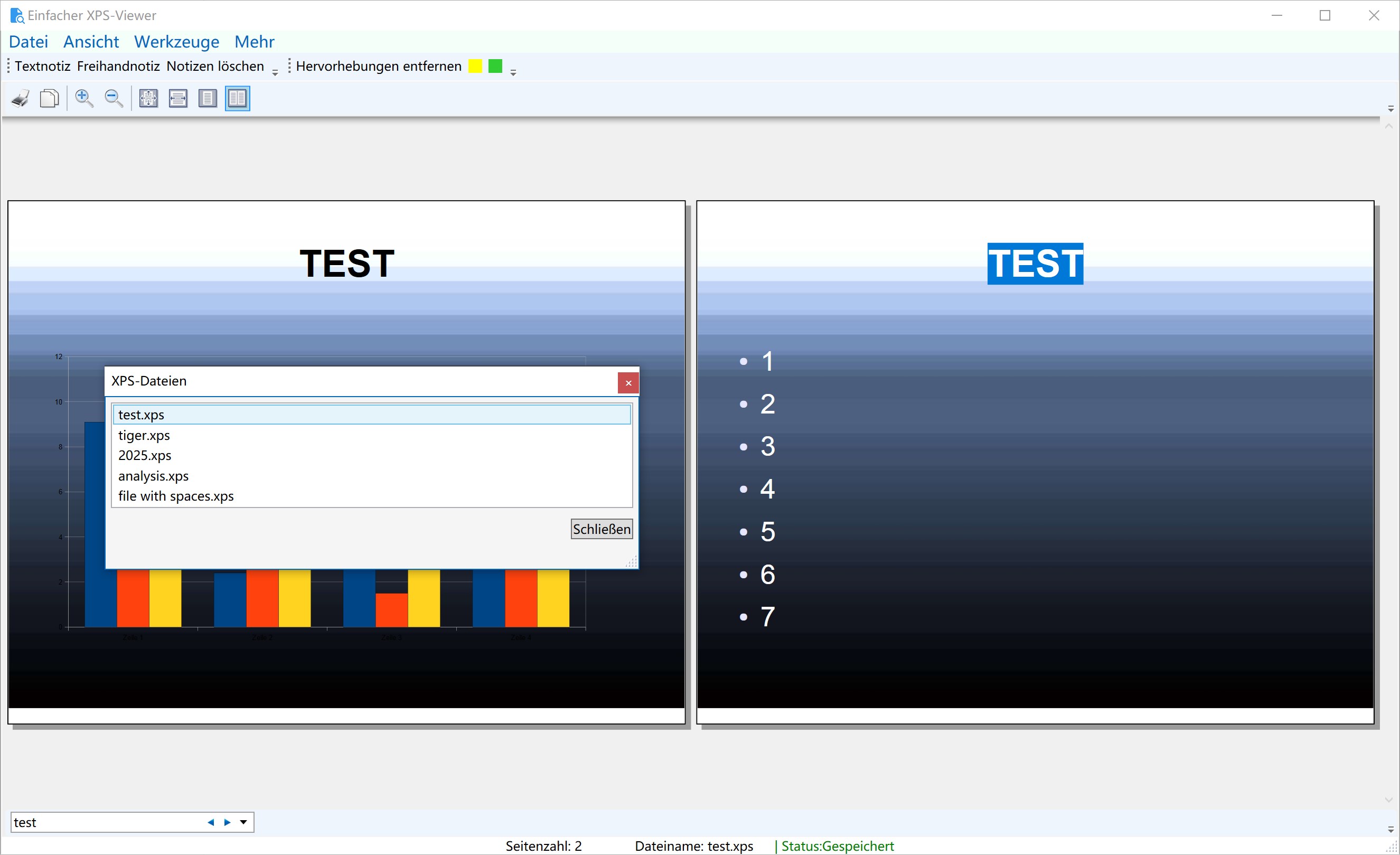The width and height of the screenshot is (1400, 855).
Task: Close the XPS-Dateien dialog with red X
Action: pyautogui.click(x=628, y=383)
